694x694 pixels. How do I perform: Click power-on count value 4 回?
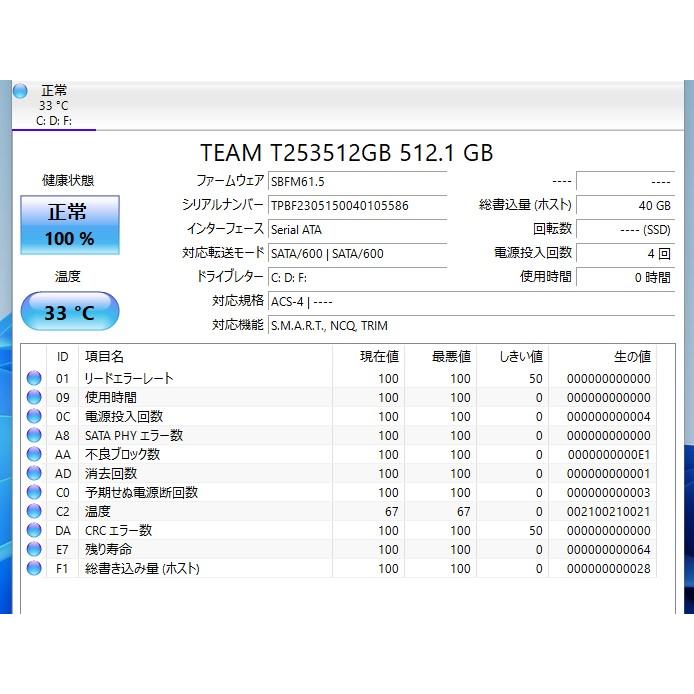(x=625, y=254)
